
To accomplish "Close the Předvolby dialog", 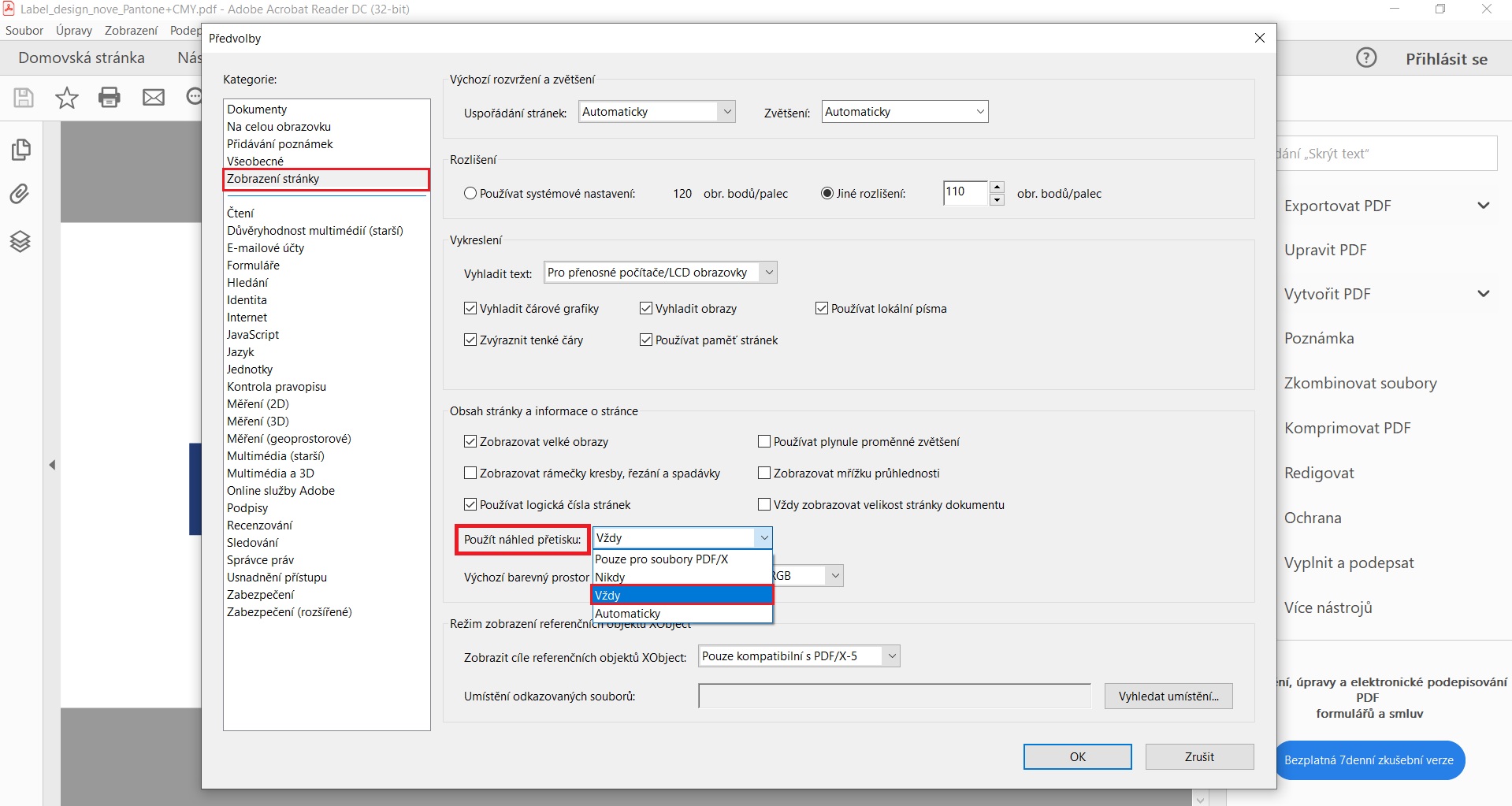I will pyautogui.click(x=1259, y=38).
